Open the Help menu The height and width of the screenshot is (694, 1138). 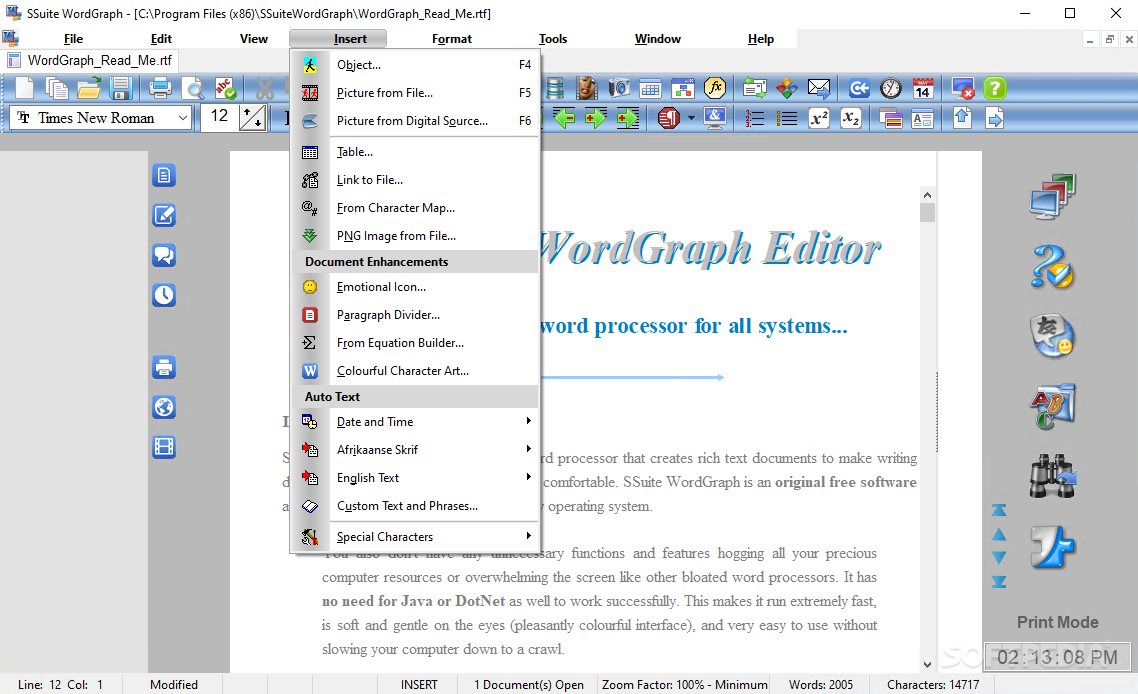coord(761,38)
